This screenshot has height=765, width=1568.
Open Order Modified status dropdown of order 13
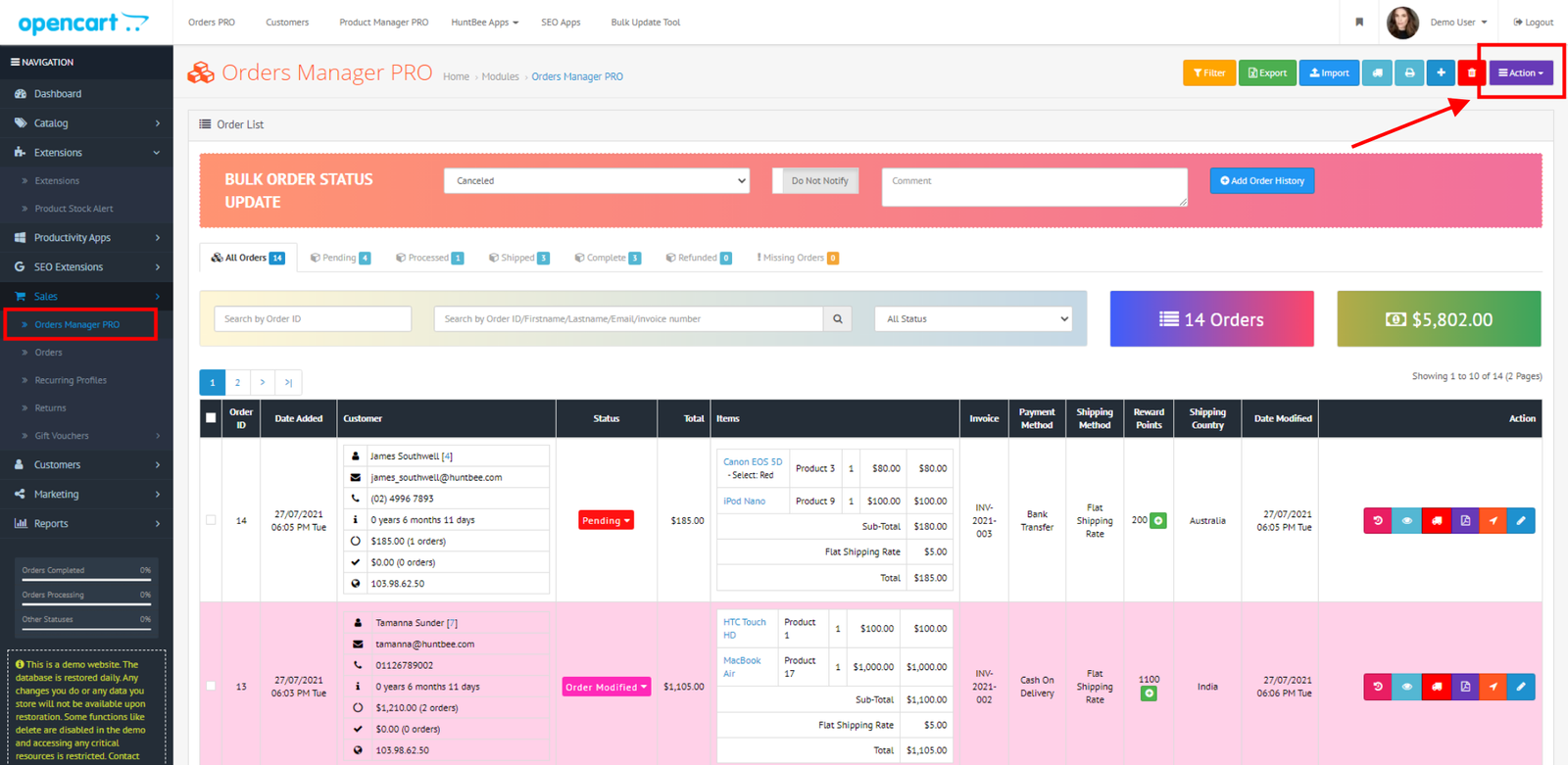[607, 687]
